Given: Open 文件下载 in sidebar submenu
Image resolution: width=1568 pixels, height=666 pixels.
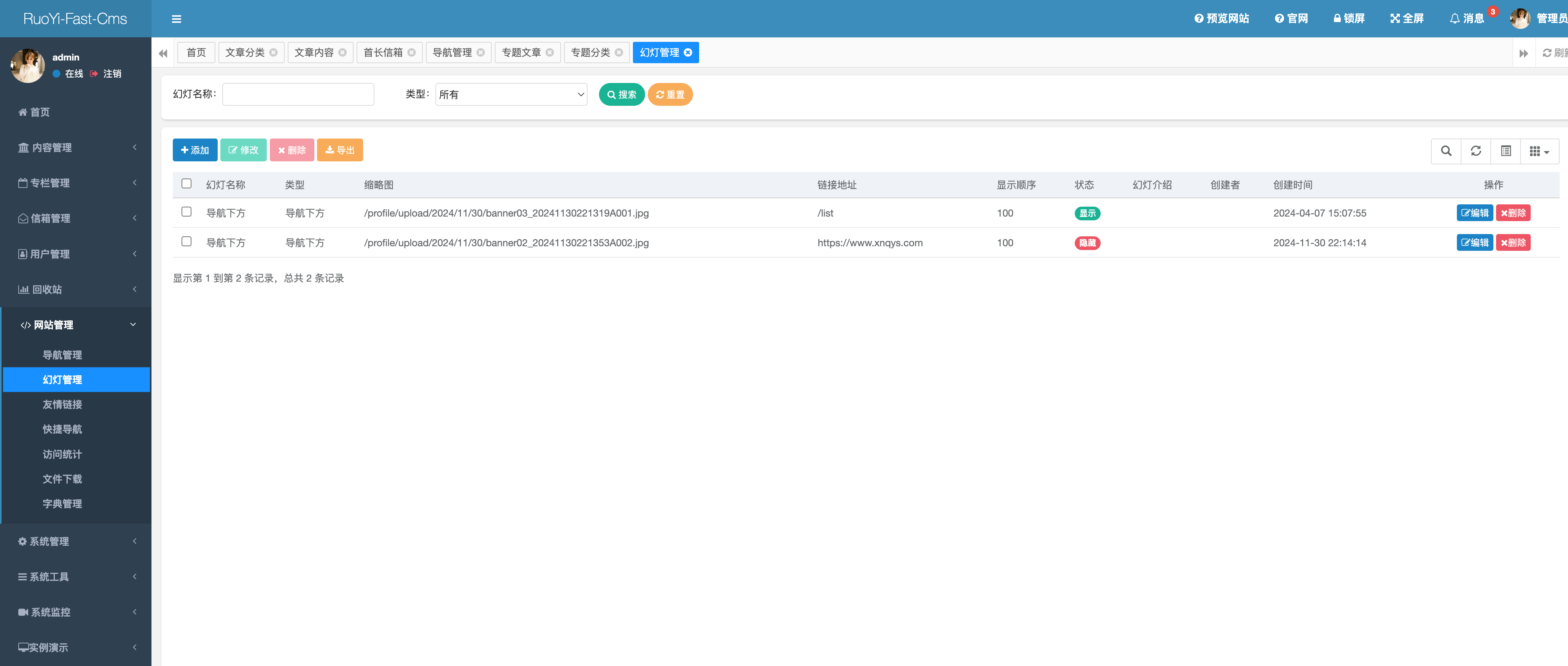Looking at the screenshot, I should [77, 479].
